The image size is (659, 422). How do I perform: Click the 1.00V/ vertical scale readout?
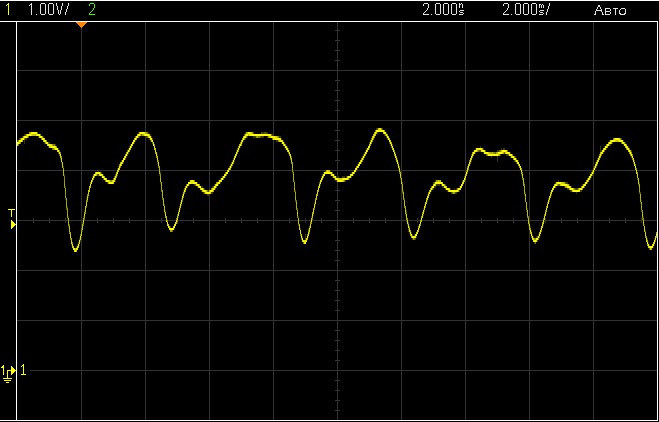(47, 10)
